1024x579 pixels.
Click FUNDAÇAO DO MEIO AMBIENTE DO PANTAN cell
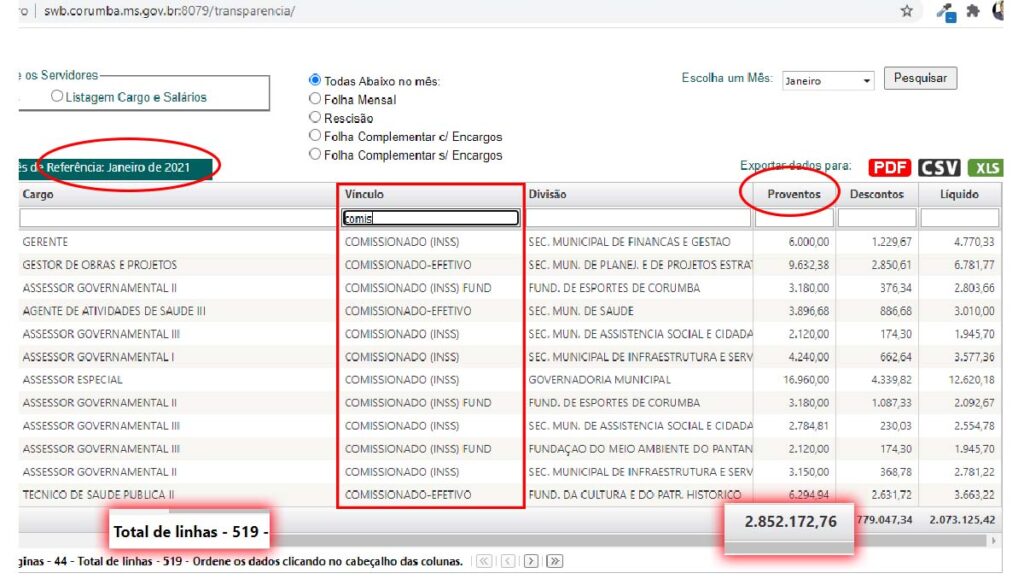pos(640,448)
